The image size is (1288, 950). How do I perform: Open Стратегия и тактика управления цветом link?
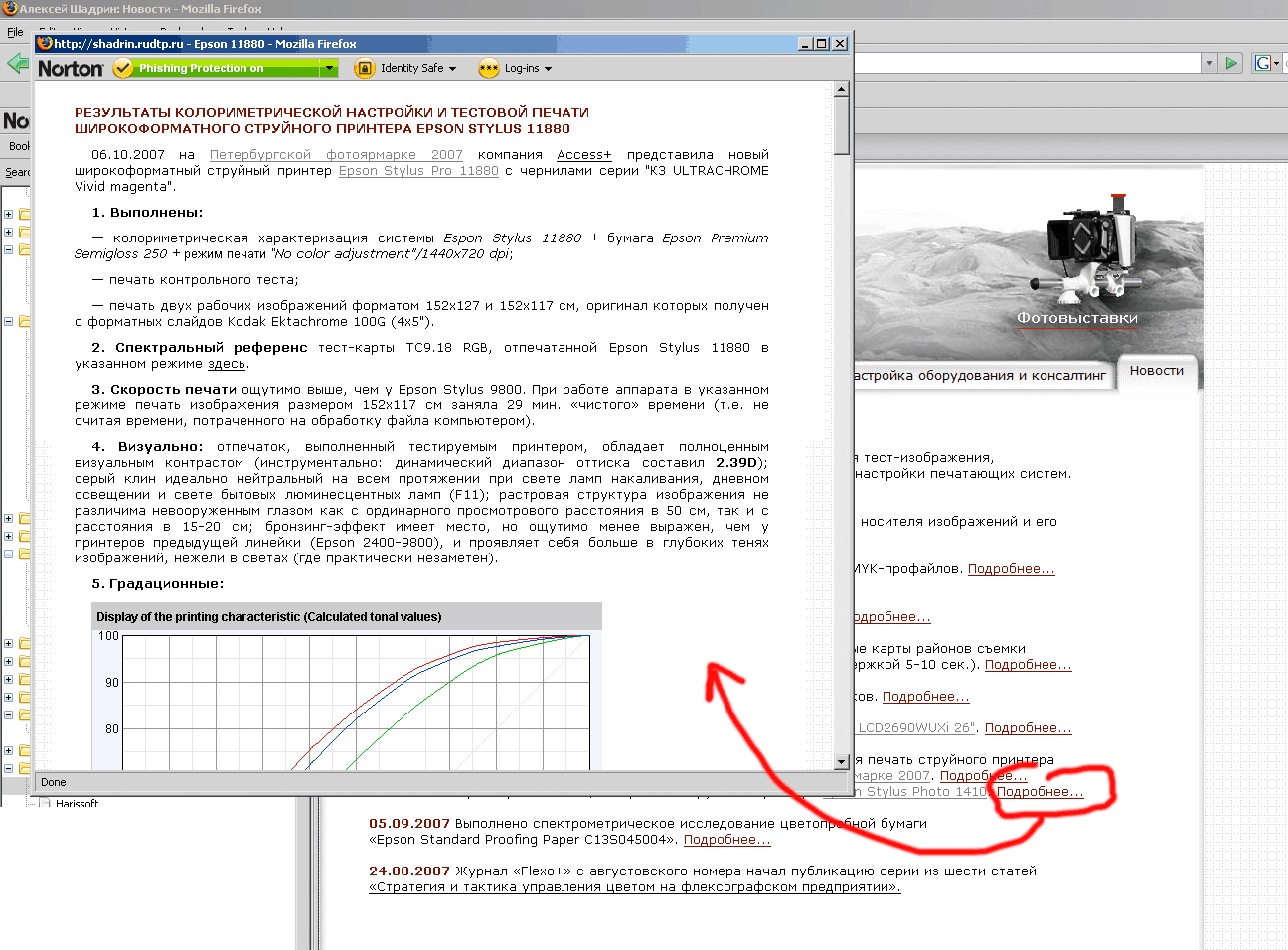click(635, 886)
